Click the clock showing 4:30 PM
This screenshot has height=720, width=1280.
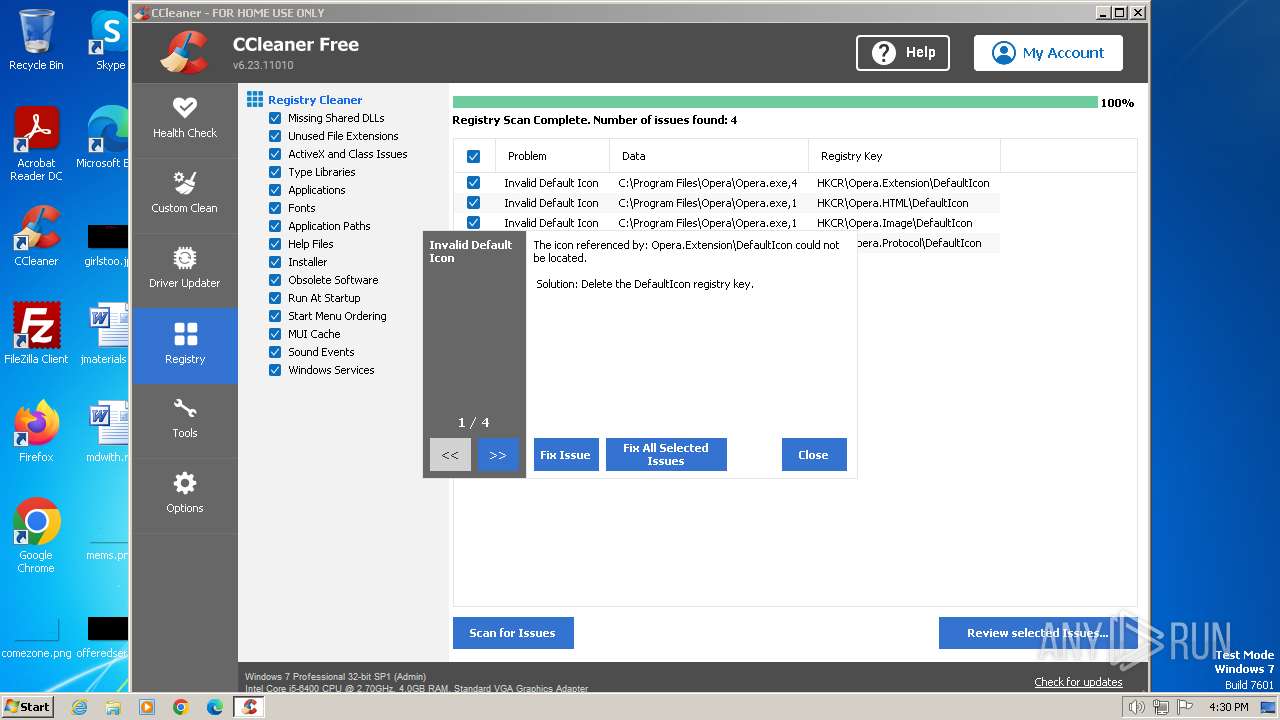coord(1228,707)
